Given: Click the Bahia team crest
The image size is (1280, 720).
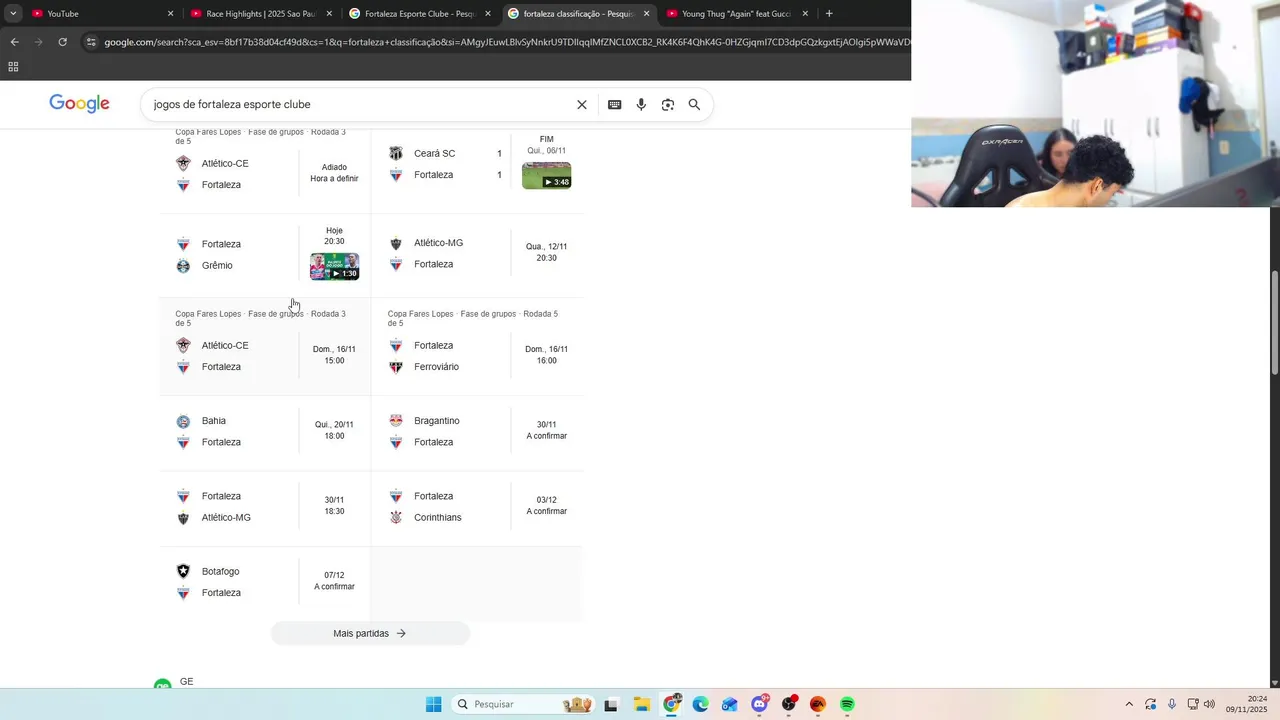Looking at the screenshot, I should click(x=183, y=421).
